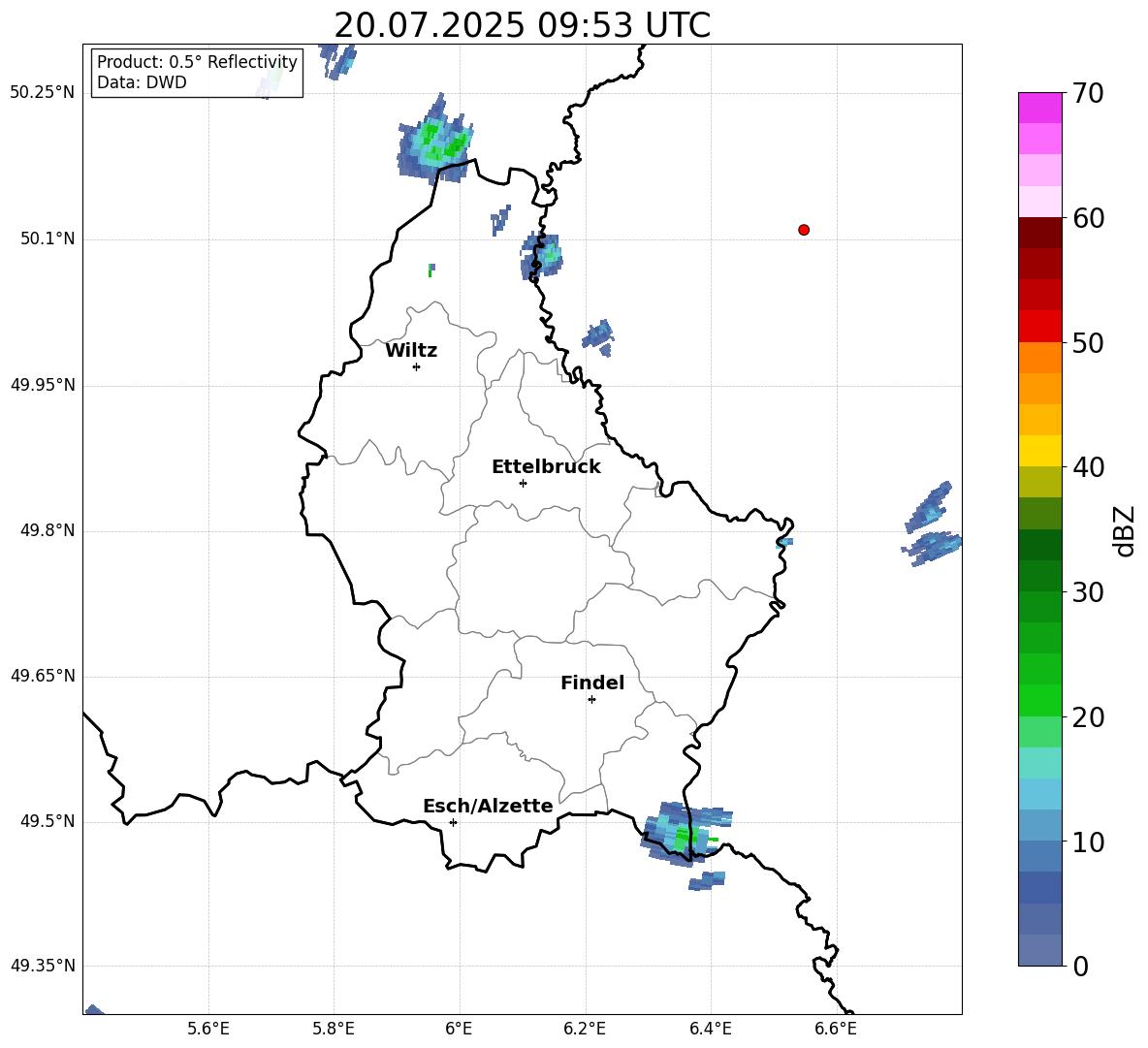
Task: Pick the dark green swatch near 35 dBZ
Action: [x=1039, y=545]
